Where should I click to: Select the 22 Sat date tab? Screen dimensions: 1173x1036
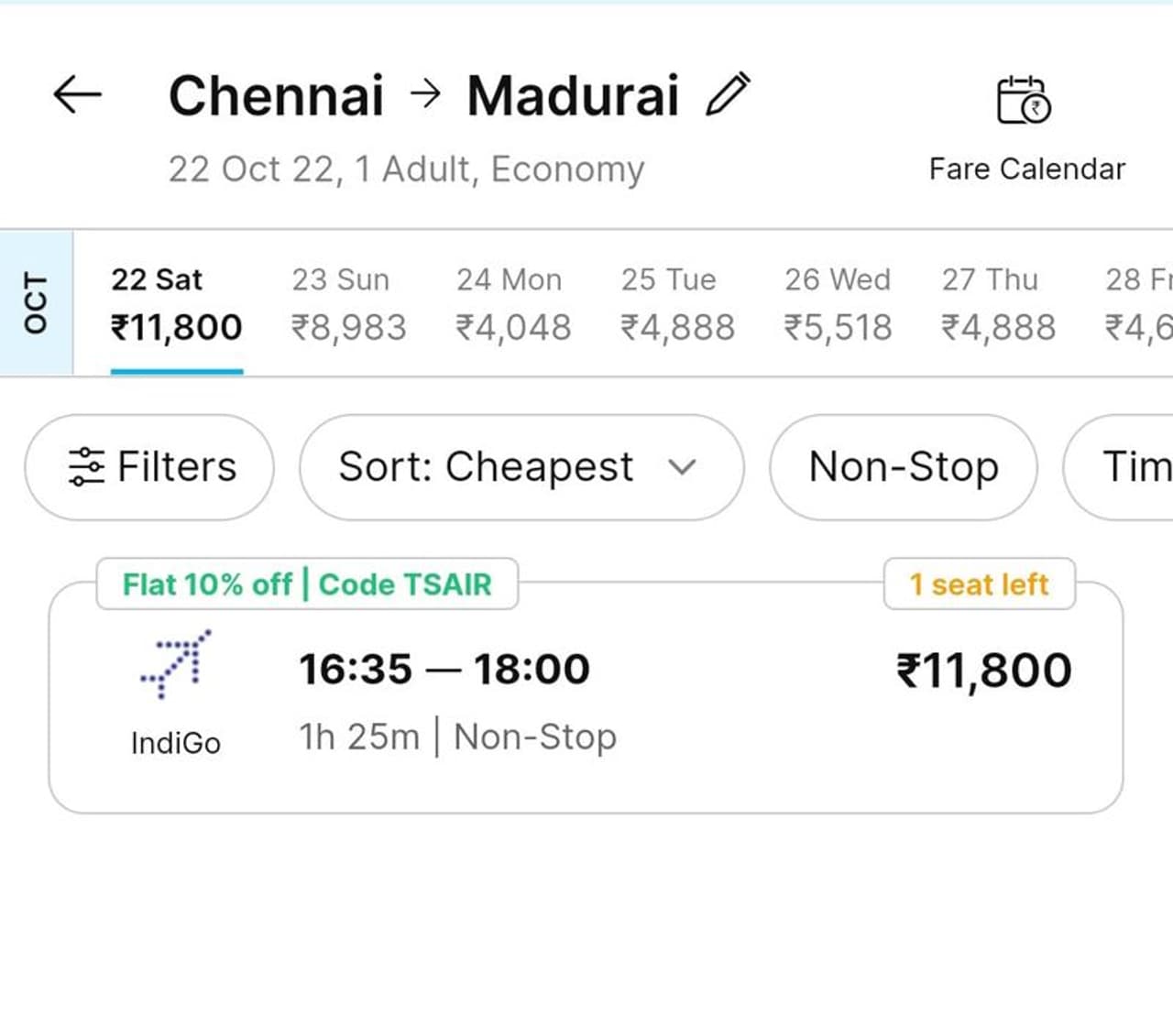(176, 304)
